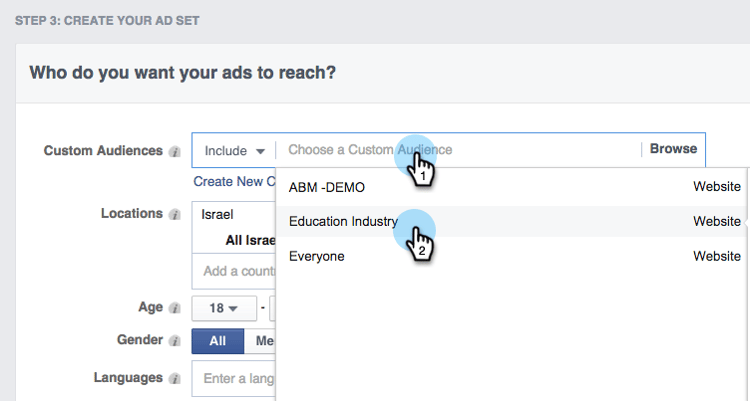Click the Add a country input field
Screen dimensions: 750x401
tap(234, 271)
